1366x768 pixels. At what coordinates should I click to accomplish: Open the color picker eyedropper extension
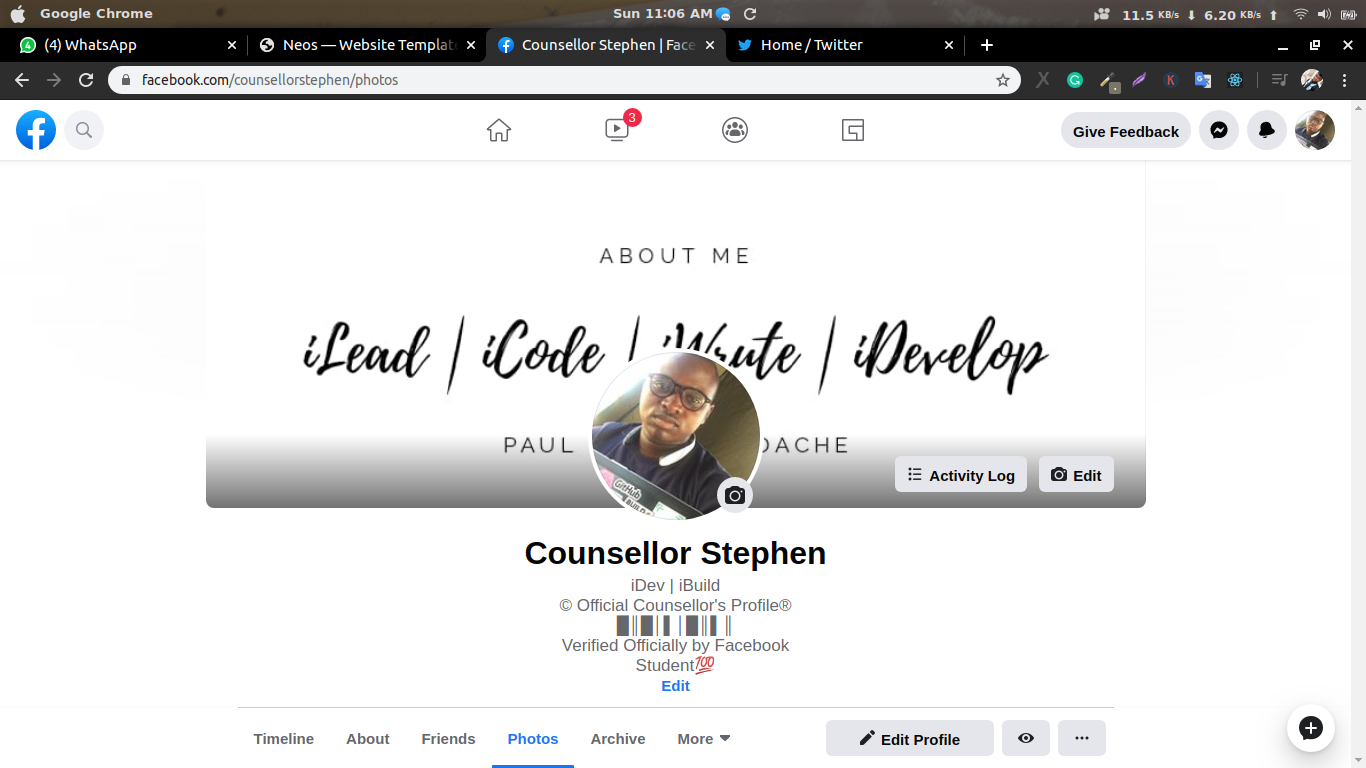pyautogui.click(x=1108, y=81)
